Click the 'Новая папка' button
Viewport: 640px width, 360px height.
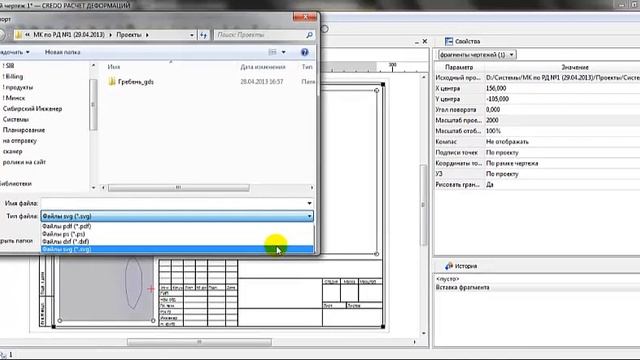[62, 52]
